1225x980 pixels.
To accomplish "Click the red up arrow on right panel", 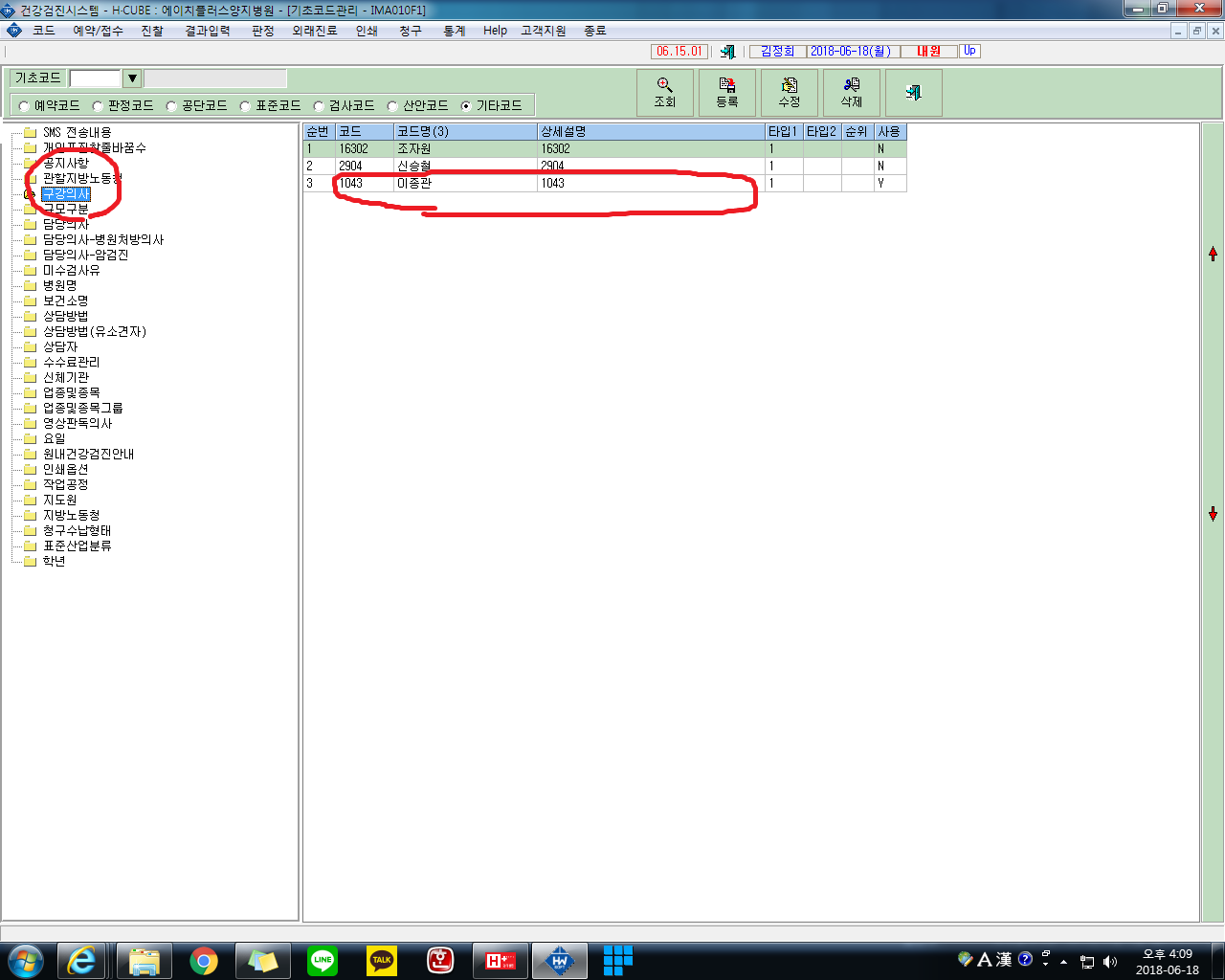I will (x=1213, y=254).
